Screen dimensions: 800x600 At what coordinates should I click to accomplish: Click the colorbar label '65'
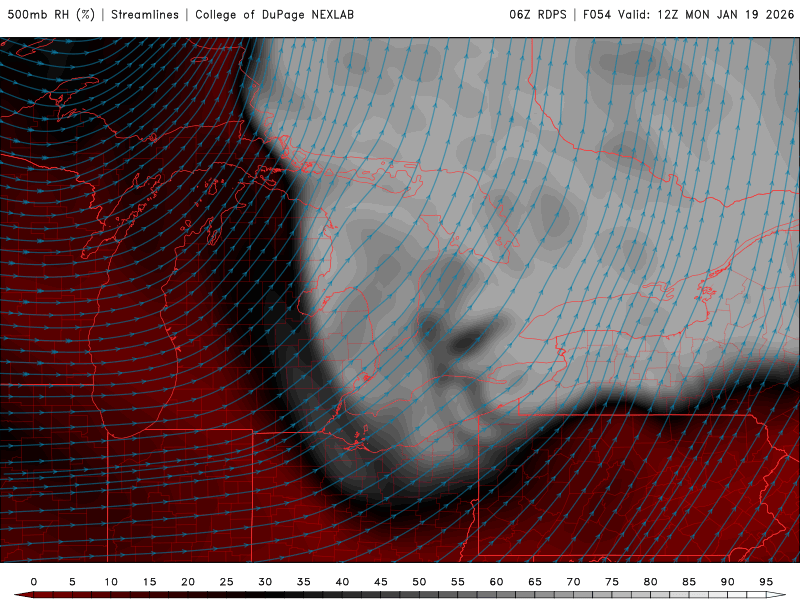pyautogui.click(x=535, y=582)
